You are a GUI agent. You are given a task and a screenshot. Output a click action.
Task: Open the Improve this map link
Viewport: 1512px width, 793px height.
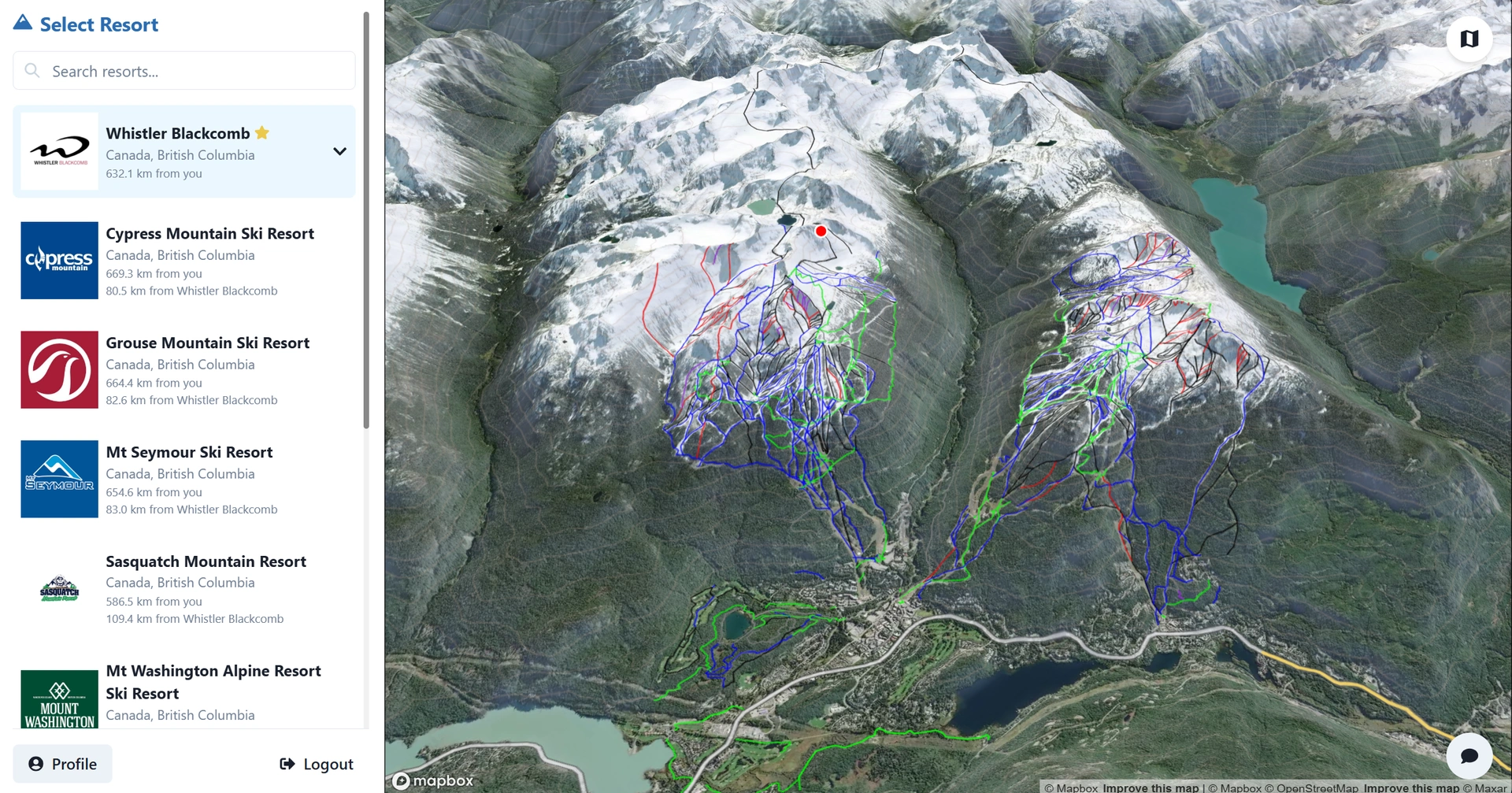[1151, 787]
